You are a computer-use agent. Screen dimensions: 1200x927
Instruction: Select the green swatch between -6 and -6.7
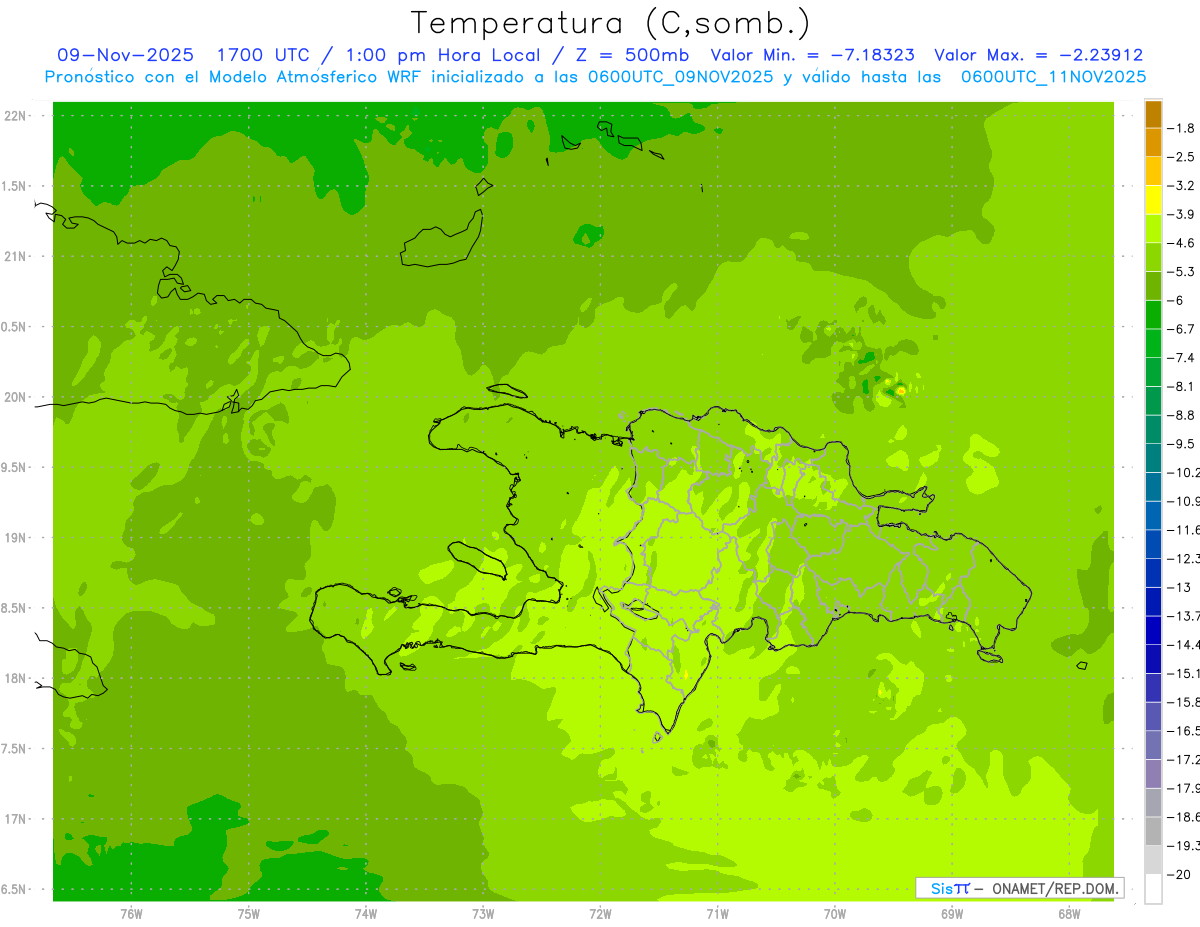click(1153, 315)
